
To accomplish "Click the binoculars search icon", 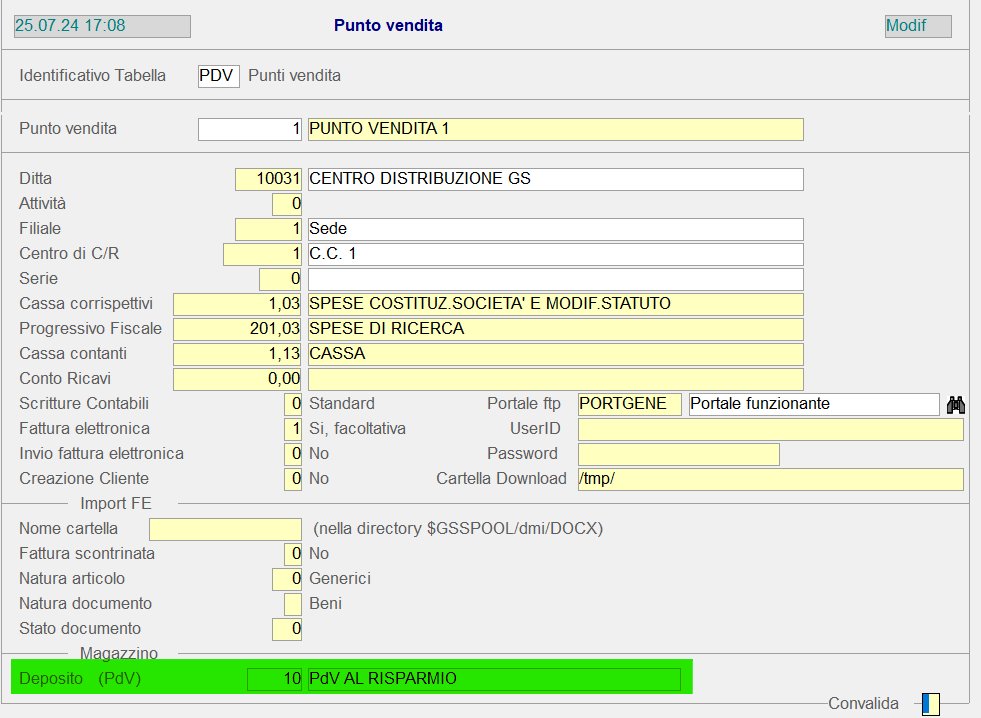I will pyautogui.click(x=956, y=404).
